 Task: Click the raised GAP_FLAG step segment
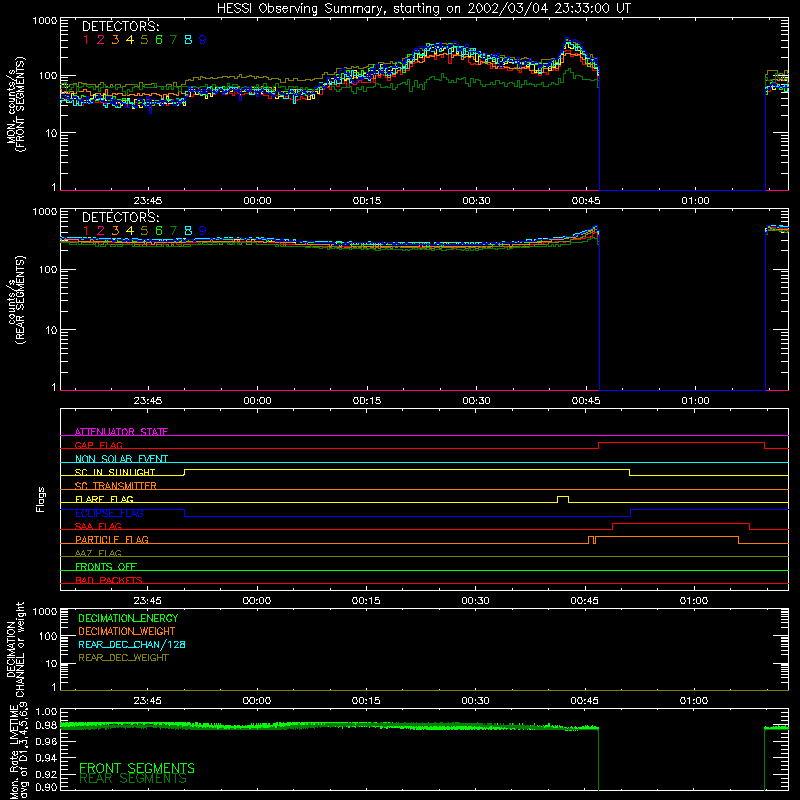(x=681, y=443)
